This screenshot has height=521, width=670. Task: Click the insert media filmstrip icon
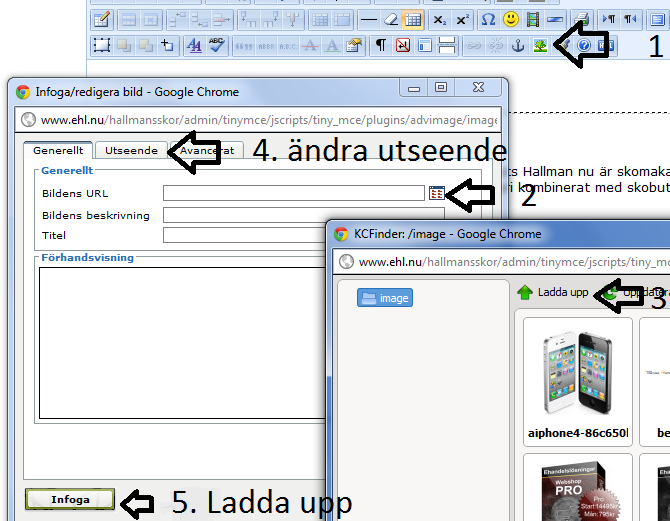click(x=533, y=20)
